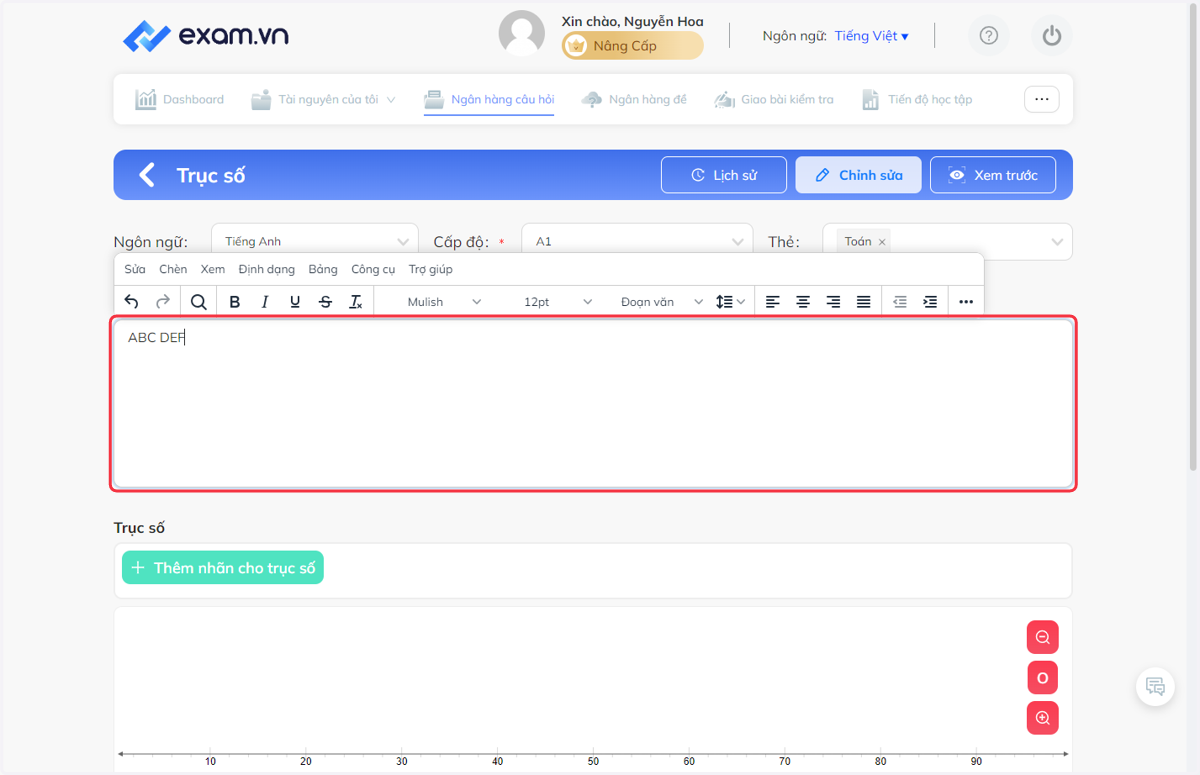Open the Trợ giúp editor menu
Viewport: 1200px width, 775px height.
click(x=431, y=269)
